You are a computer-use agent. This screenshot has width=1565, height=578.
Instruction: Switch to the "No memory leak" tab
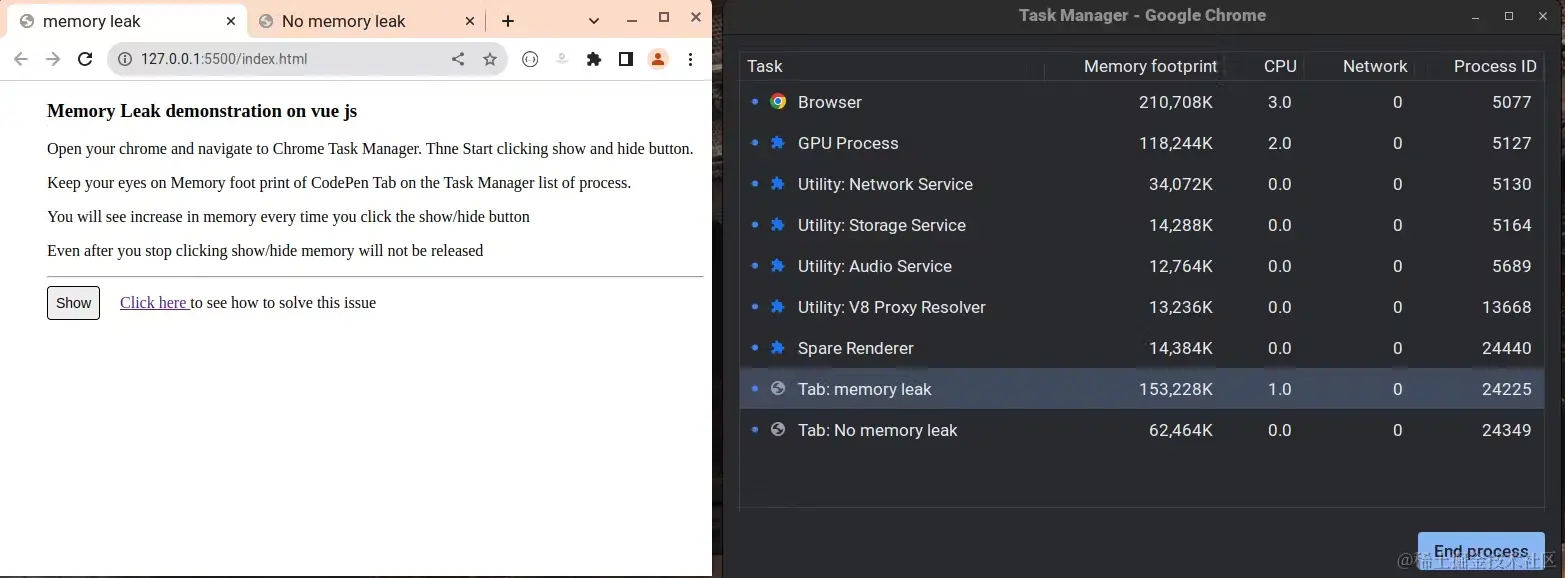tap(343, 21)
